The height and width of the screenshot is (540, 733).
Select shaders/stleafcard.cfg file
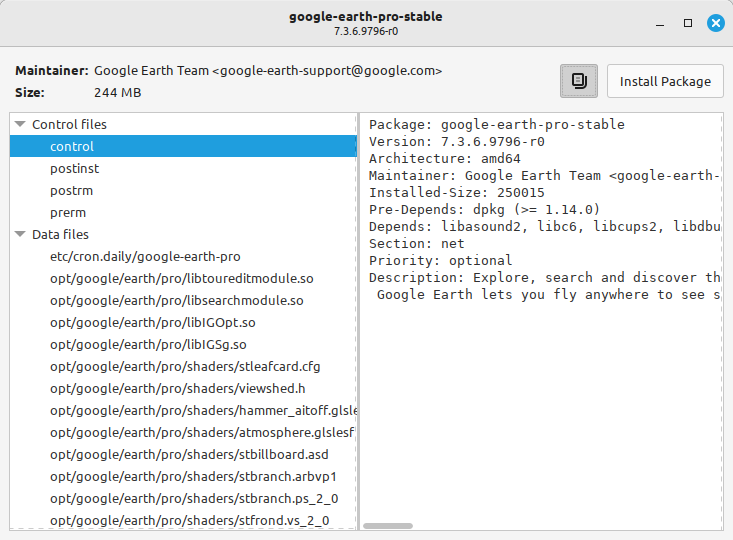pyautogui.click(x=183, y=366)
